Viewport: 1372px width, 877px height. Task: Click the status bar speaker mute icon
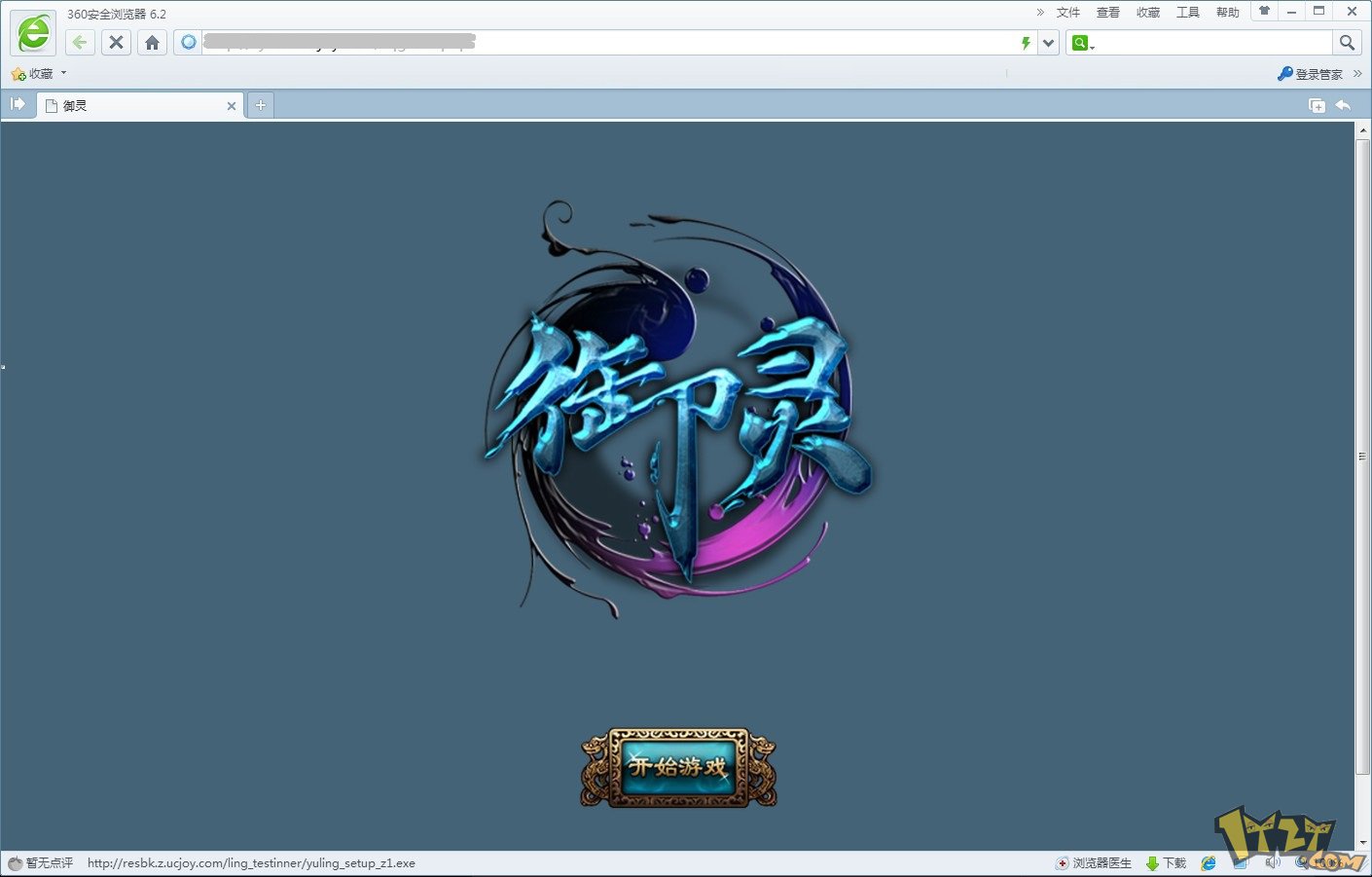[x=1273, y=862]
